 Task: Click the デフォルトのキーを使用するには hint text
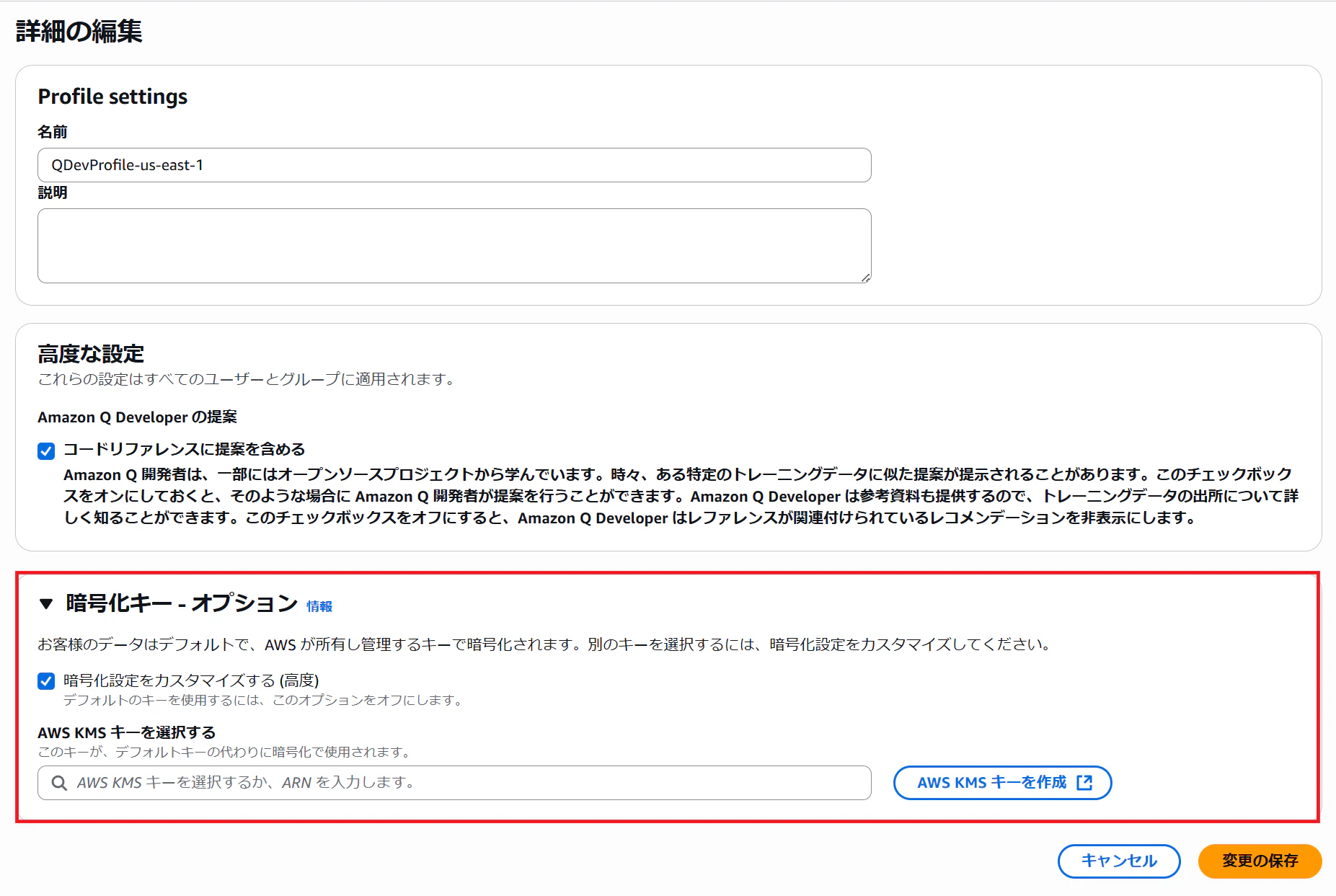264,700
